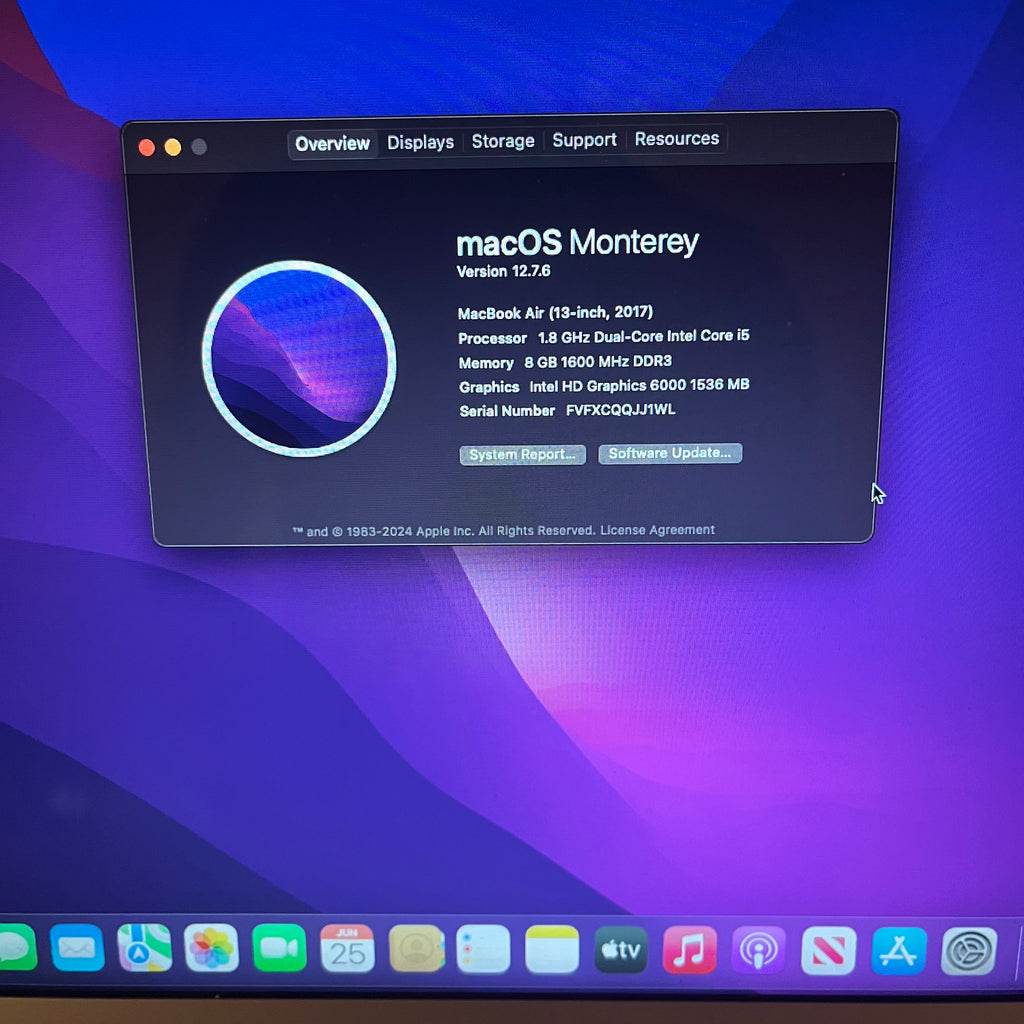Open the Support tab
Screen dimensions: 1024x1024
(584, 140)
